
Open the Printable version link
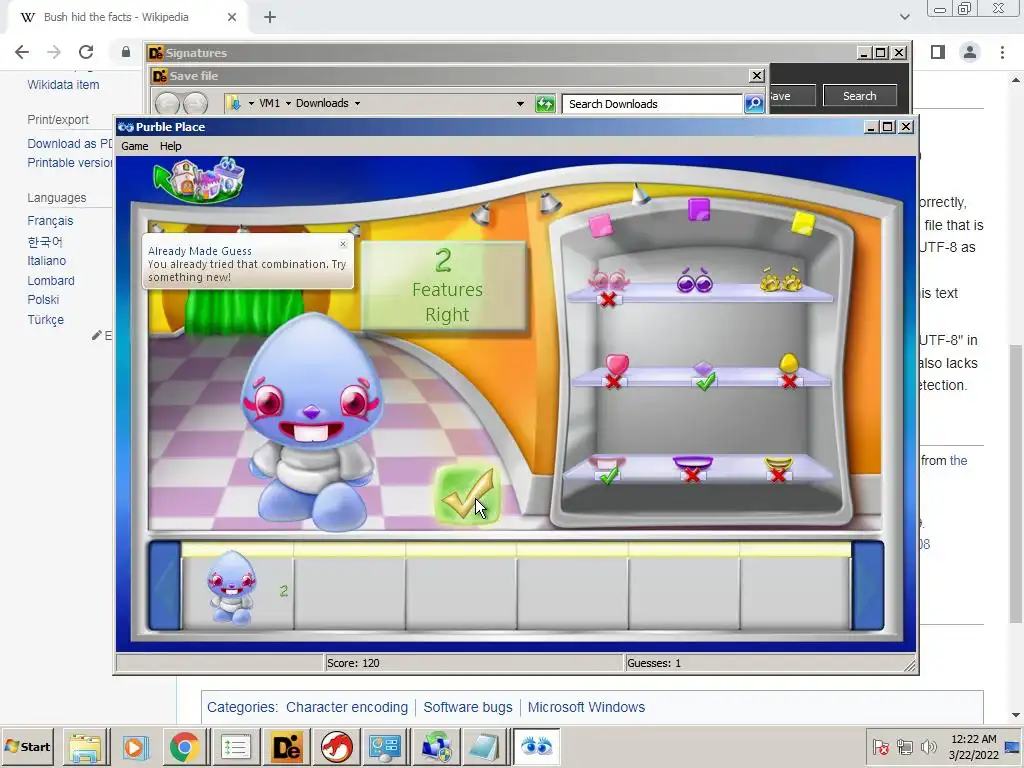[x=70, y=163]
